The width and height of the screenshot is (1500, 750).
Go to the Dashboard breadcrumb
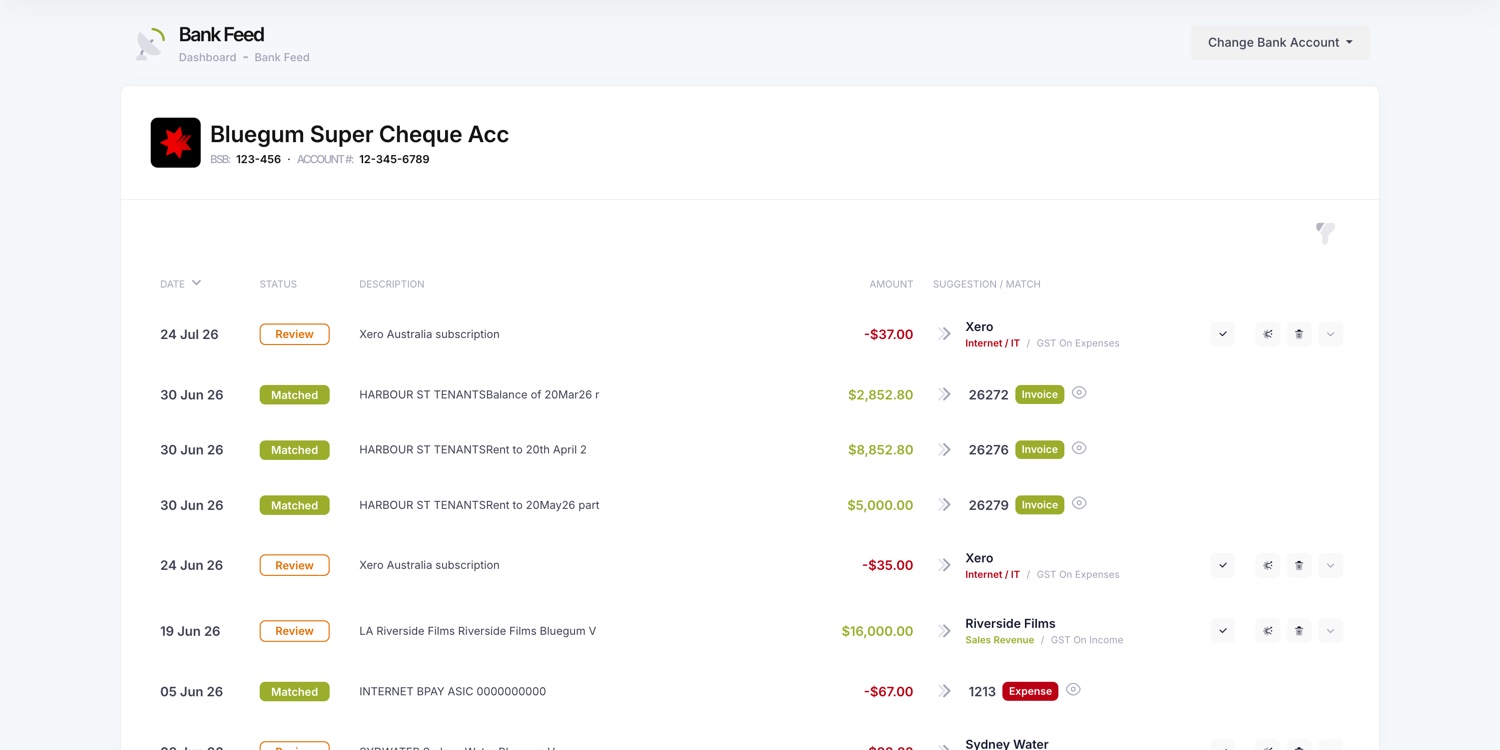coord(208,57)
